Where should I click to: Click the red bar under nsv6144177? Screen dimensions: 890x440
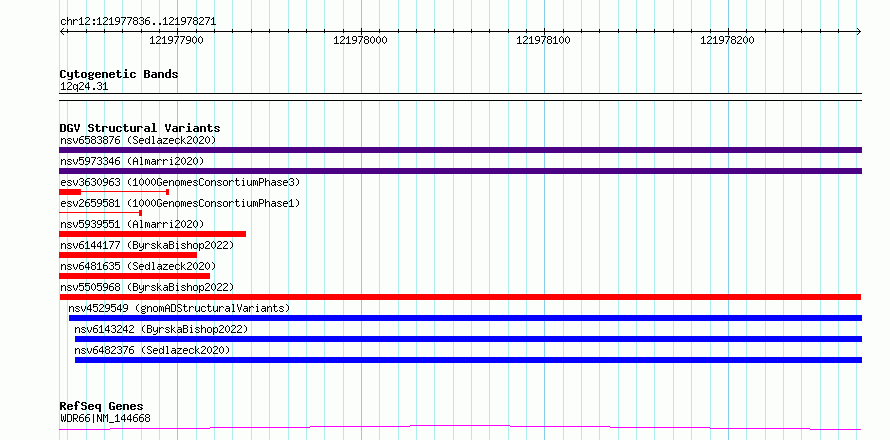(x=128, y=255)
